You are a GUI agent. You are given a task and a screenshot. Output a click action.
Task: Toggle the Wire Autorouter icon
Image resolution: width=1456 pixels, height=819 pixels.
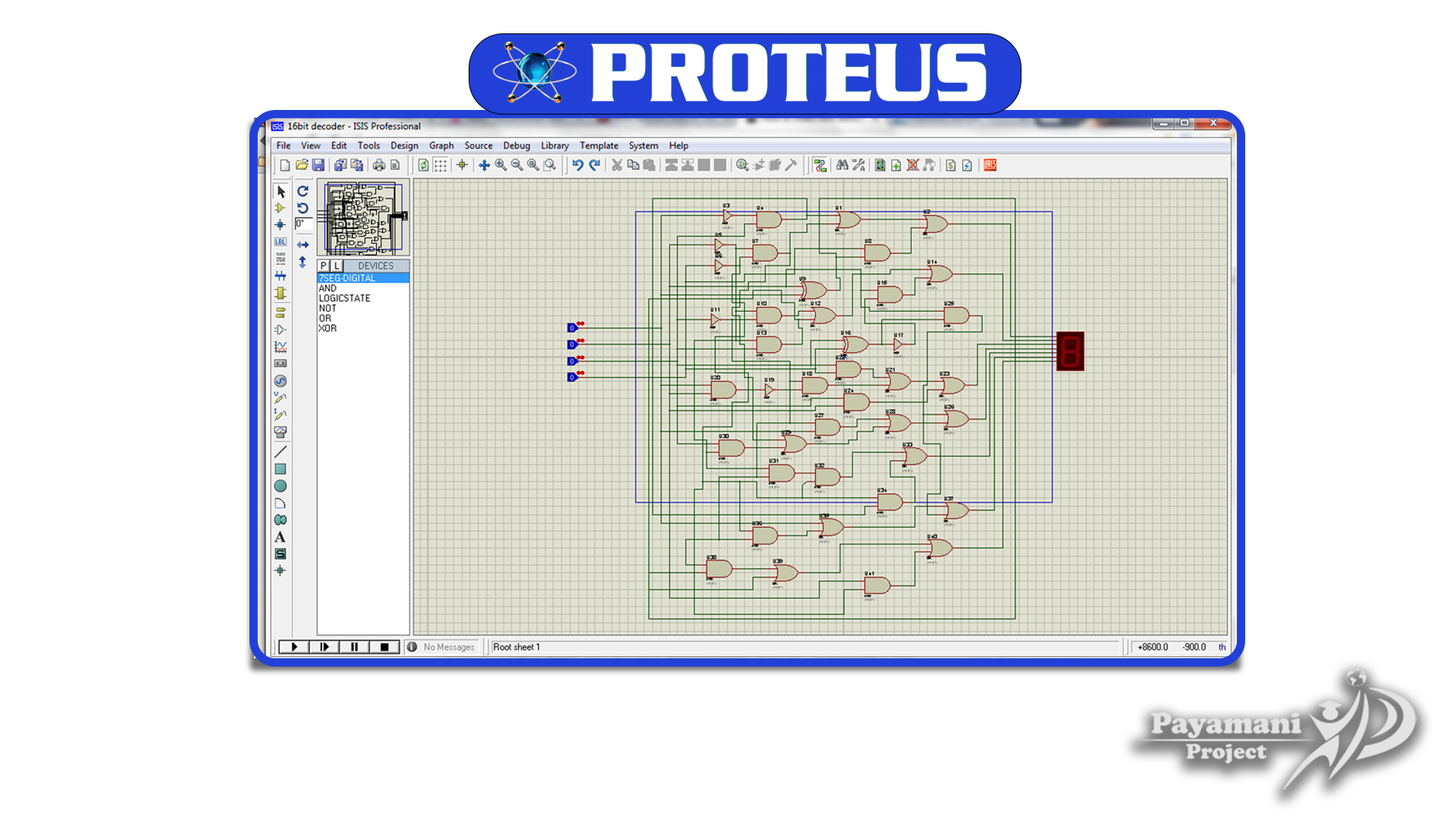[820, 165]
